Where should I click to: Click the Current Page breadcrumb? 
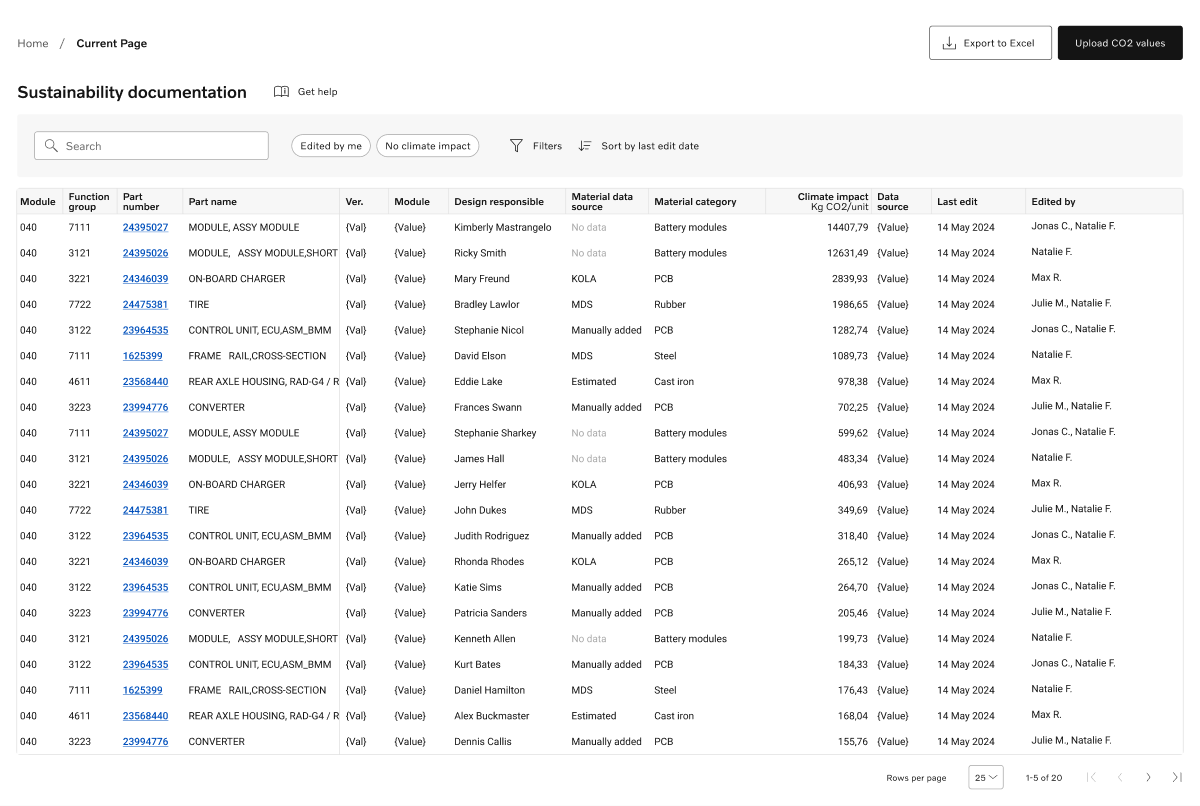112,43
